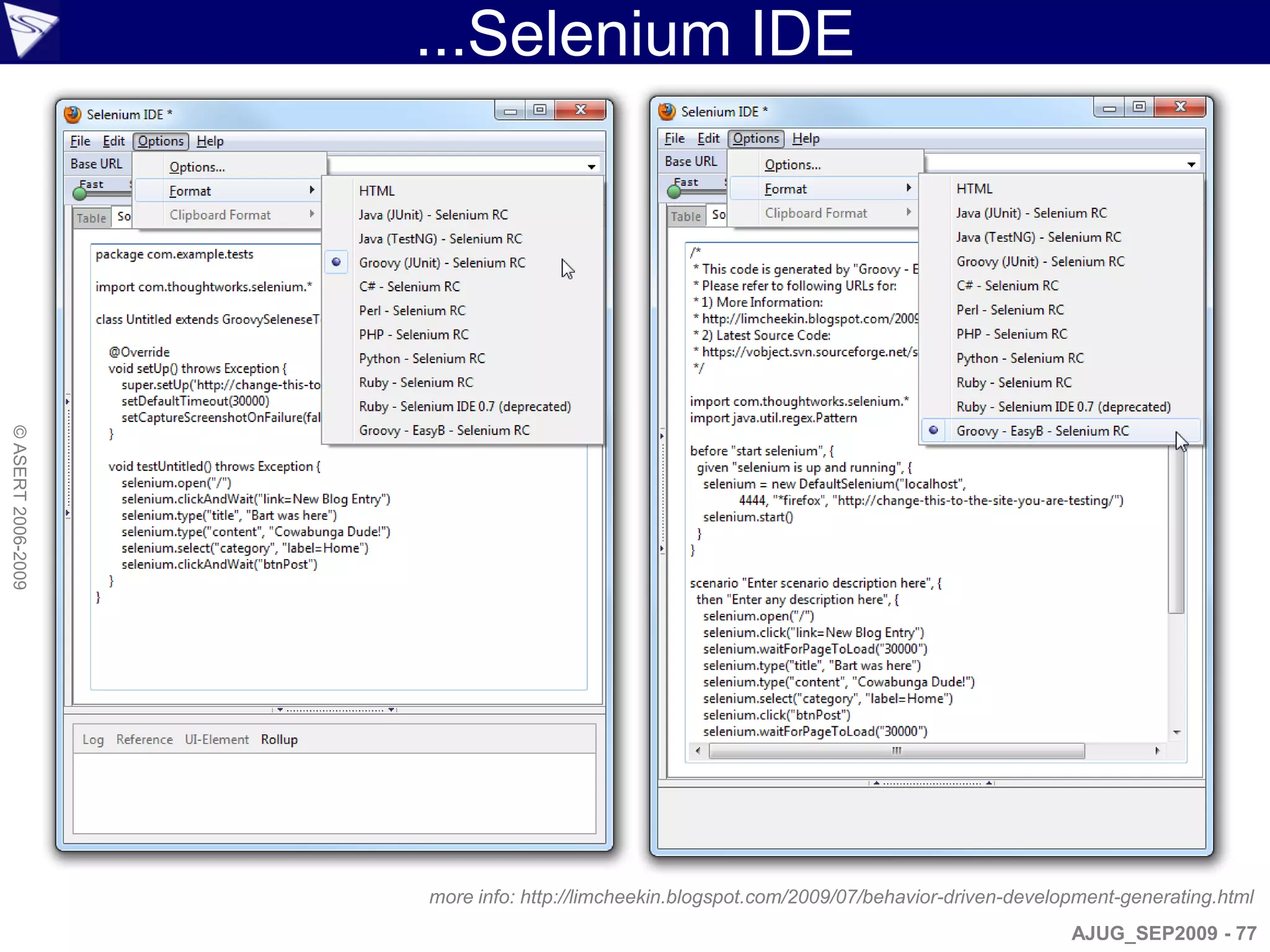
Task: Click scroll-left arrow in right source pane
Action: tap(698, 751)
